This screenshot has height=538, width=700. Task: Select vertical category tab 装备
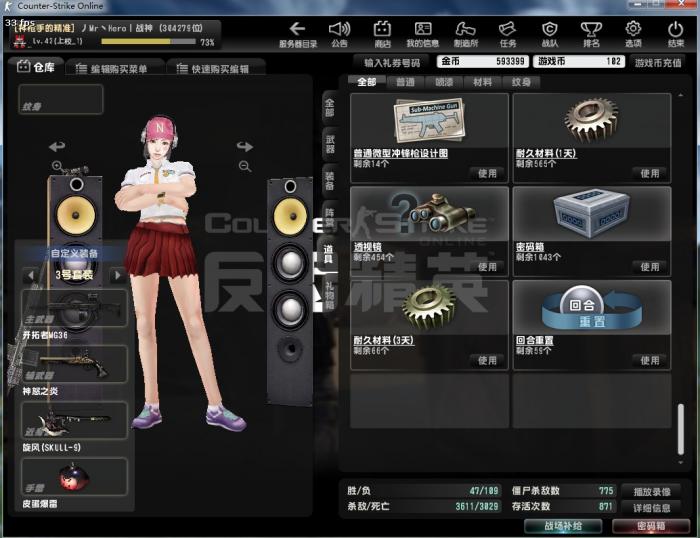(x=329, y=181)
